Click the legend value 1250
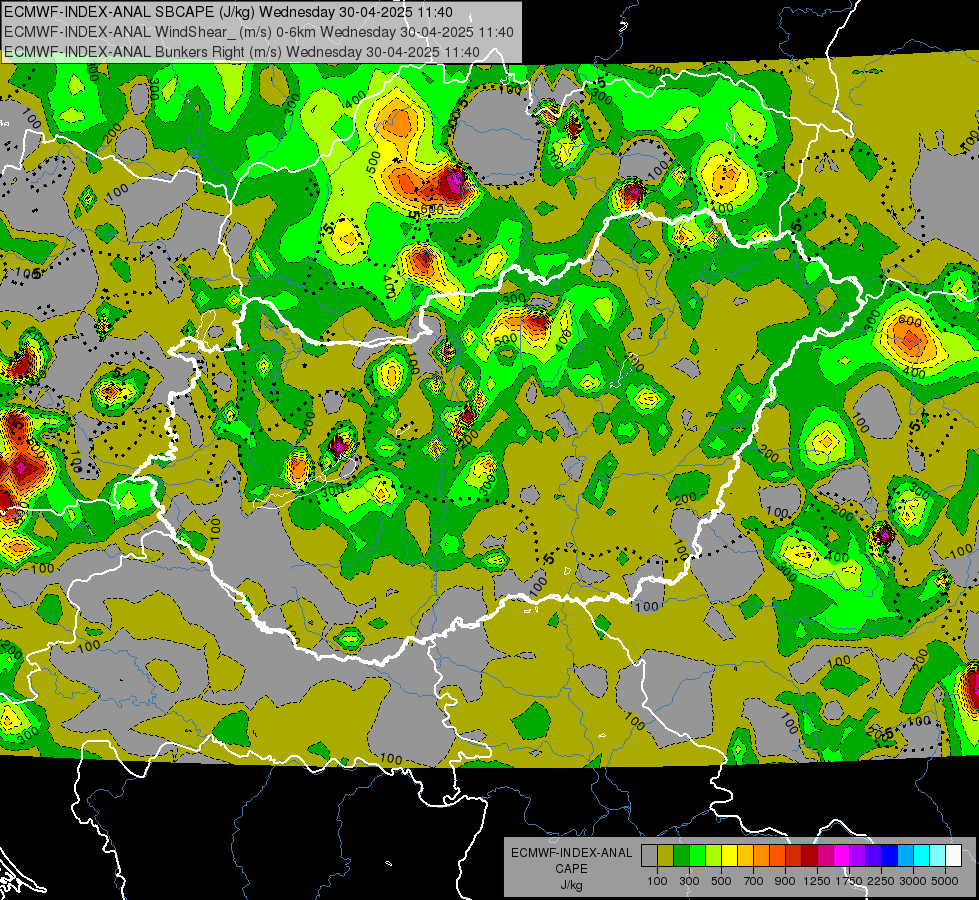Image resolution: width=979 pixels, height=900 pixels. point(817,881)
